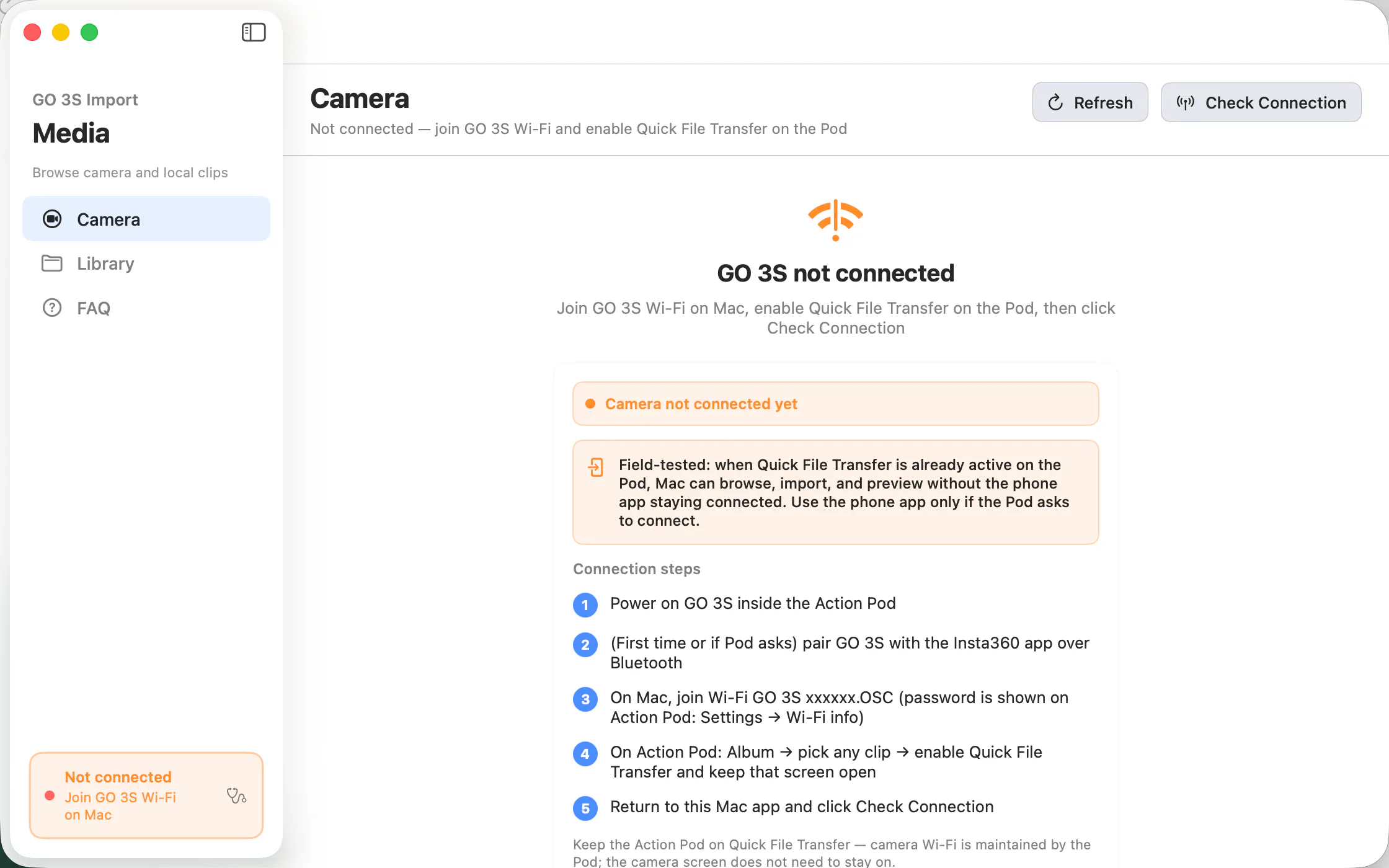1389x868 pixels.
Task: Click the Field-tested note box
Action: [x=835, y=492]
